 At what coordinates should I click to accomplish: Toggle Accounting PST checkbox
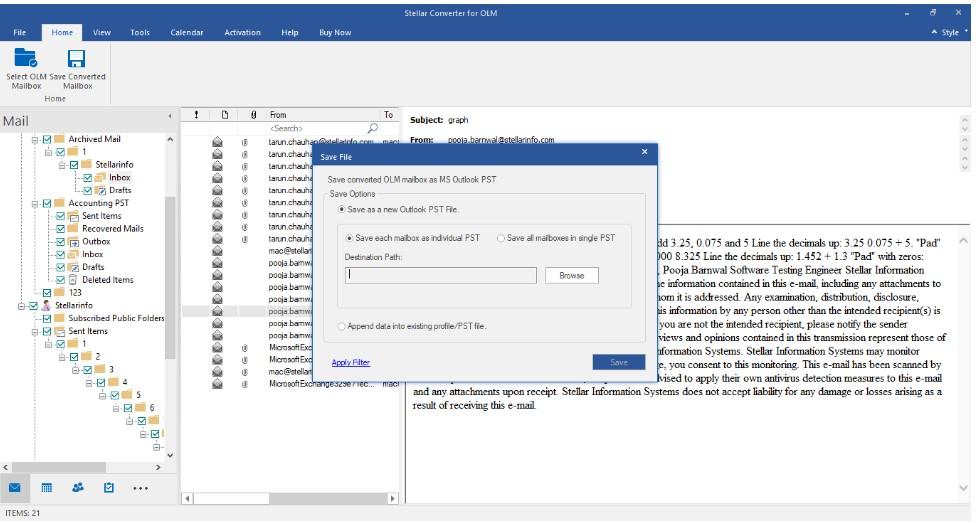(x=47, y=203)
